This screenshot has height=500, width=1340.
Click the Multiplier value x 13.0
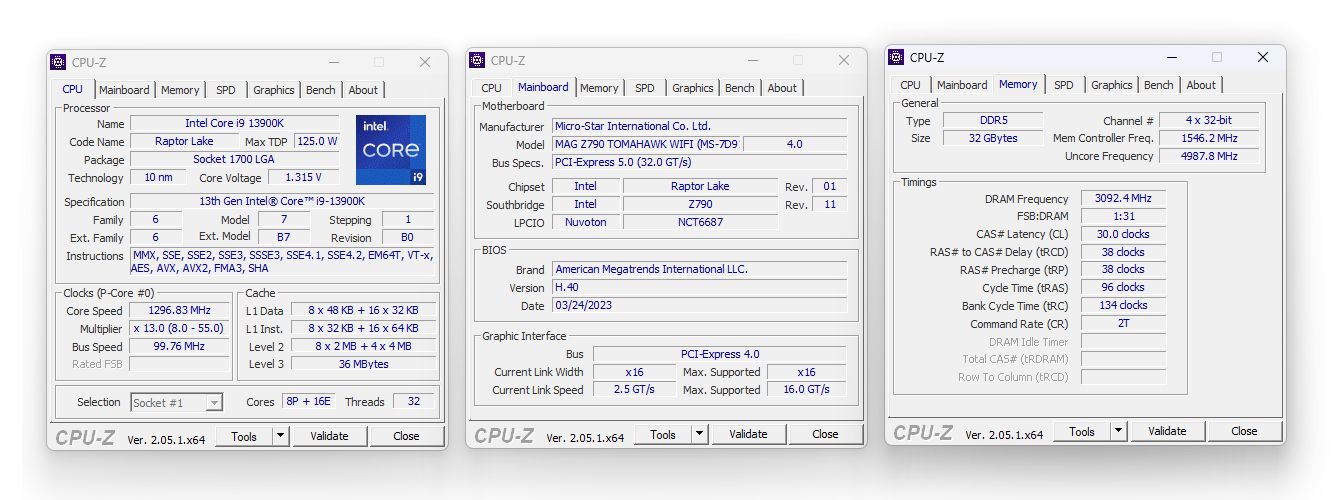181,329
